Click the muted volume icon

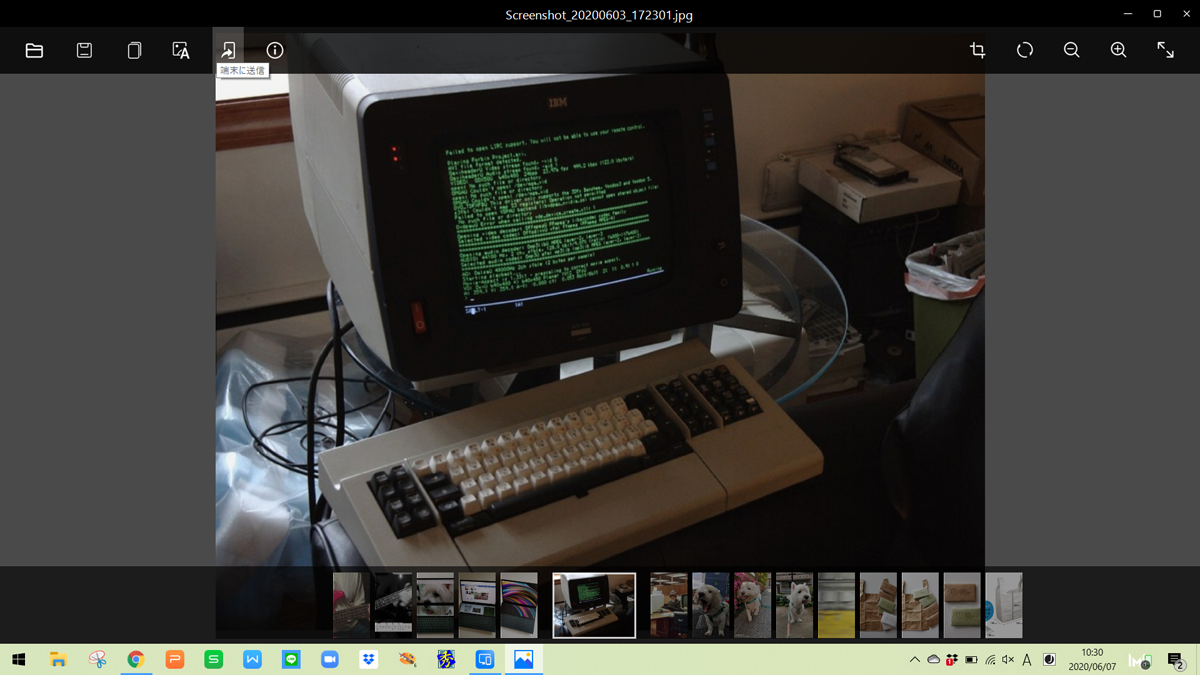pos(1008,660)
